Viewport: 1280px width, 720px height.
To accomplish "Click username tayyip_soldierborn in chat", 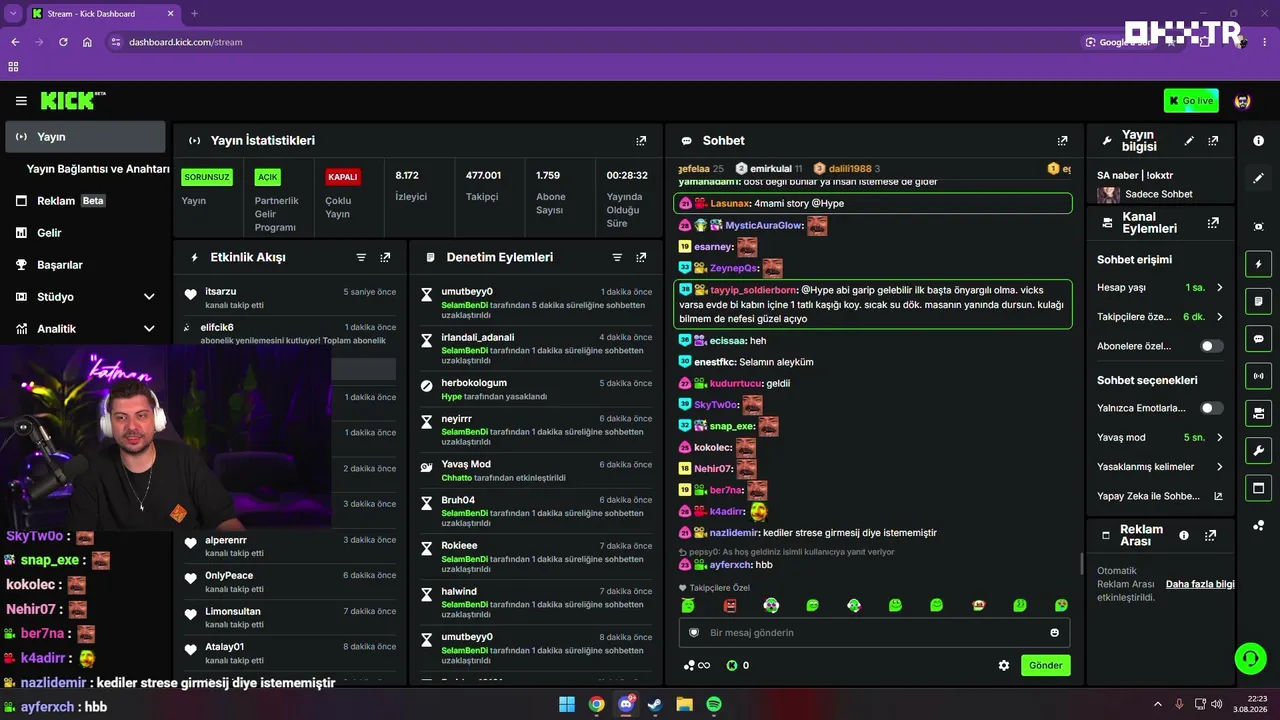I will click(753, 290).
